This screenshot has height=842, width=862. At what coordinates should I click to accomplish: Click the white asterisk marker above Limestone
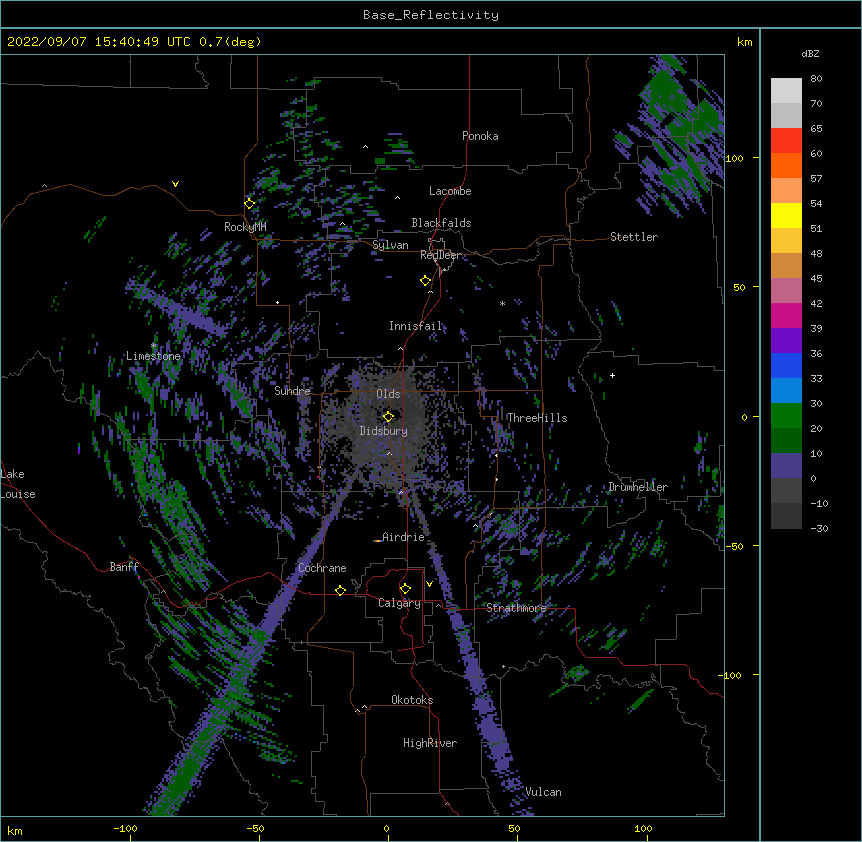pyautogui.click(x=154, y=346)
